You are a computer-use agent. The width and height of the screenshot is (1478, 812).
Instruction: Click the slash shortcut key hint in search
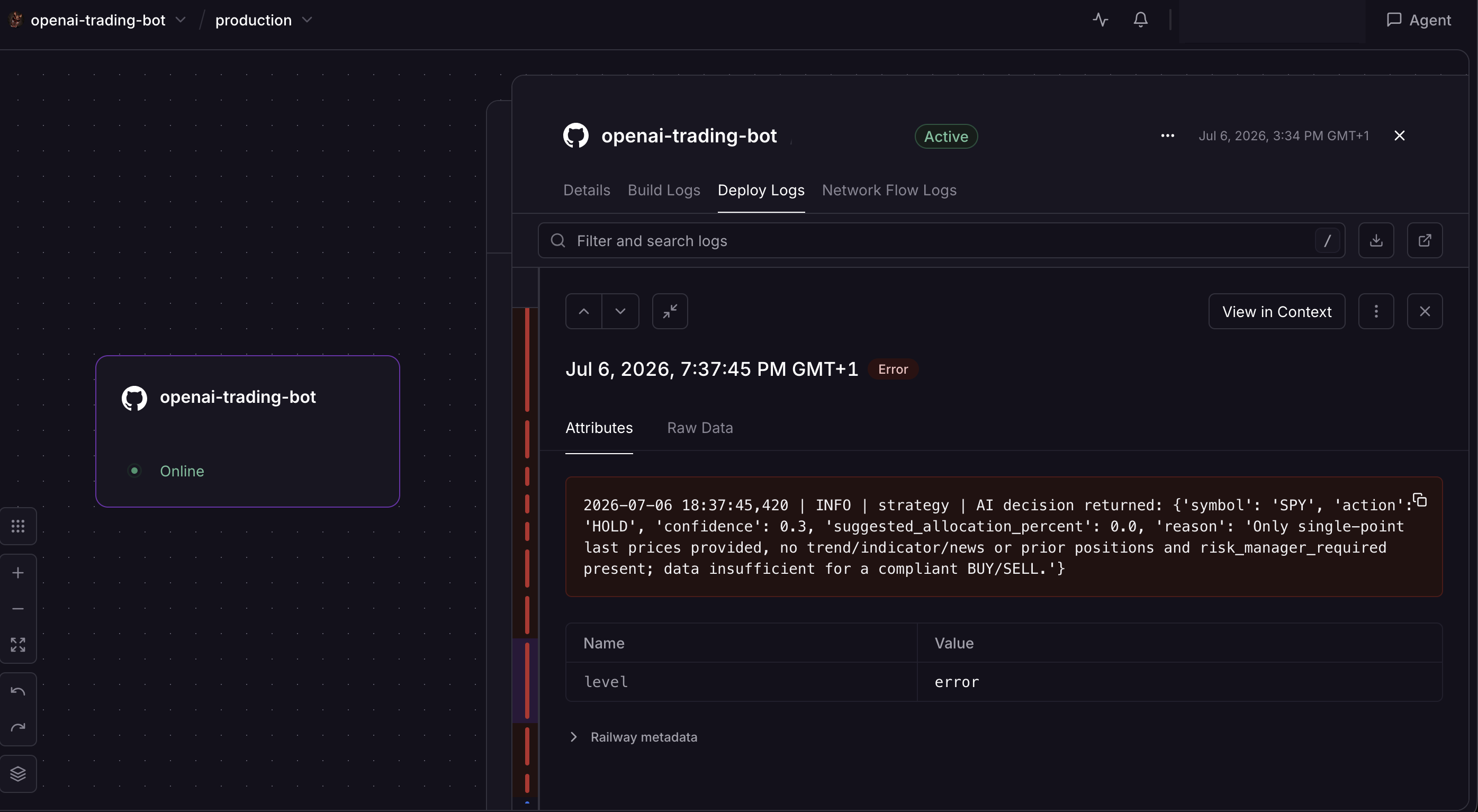click(x=1327, y=240)
